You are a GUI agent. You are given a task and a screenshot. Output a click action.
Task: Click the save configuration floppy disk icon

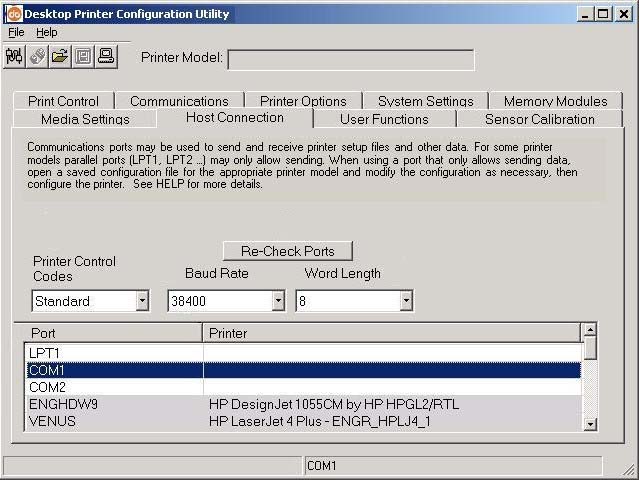click(x=83, y=57)
